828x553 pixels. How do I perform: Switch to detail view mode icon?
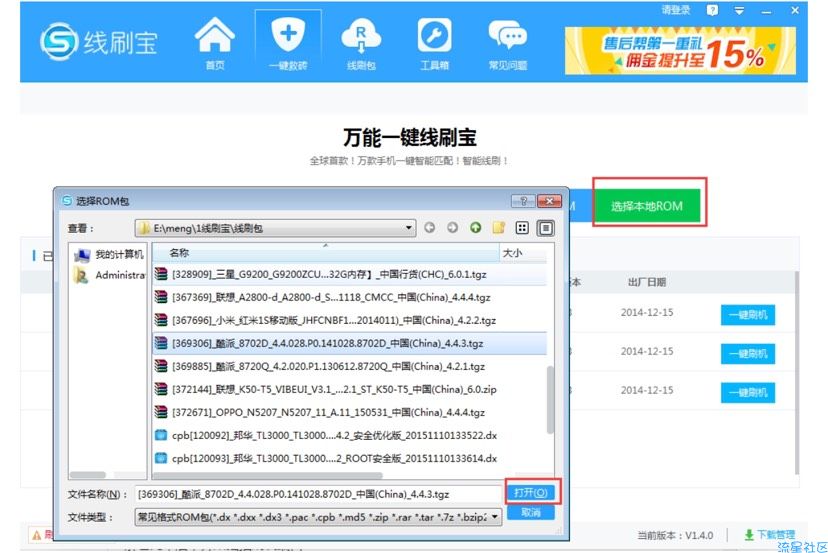point(545,228)
